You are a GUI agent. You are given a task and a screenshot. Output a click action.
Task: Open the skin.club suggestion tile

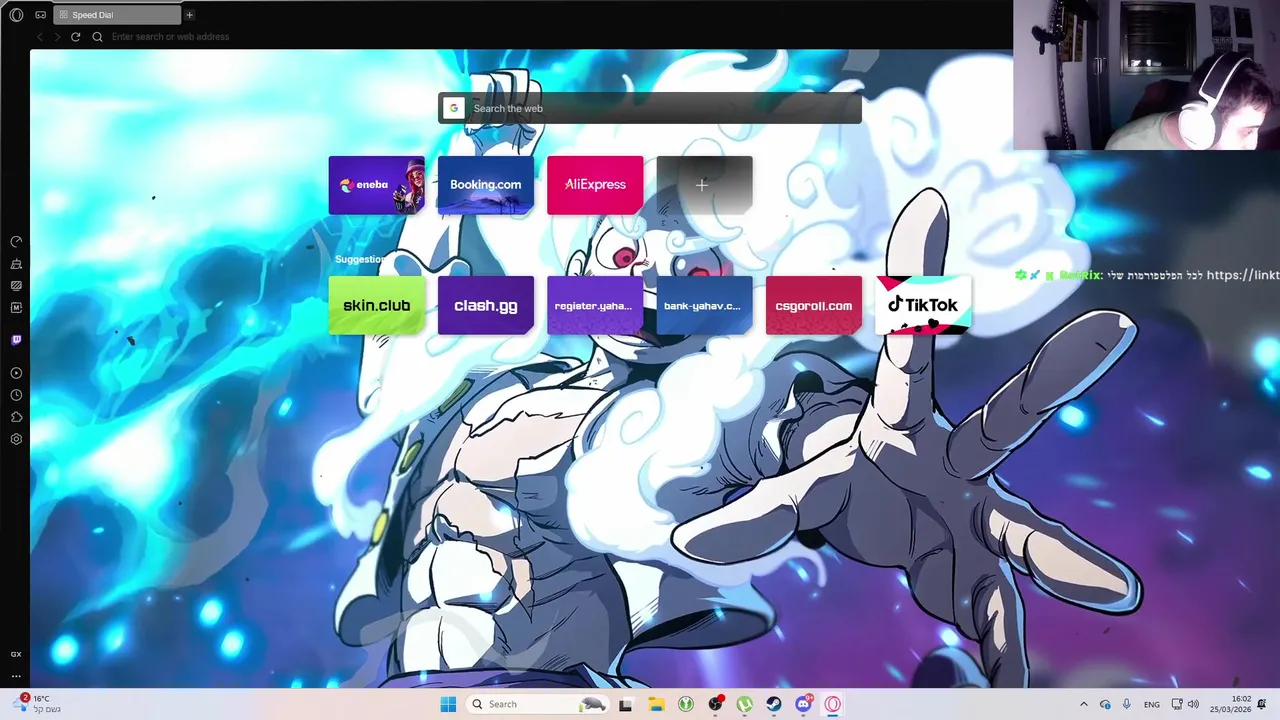377,306
